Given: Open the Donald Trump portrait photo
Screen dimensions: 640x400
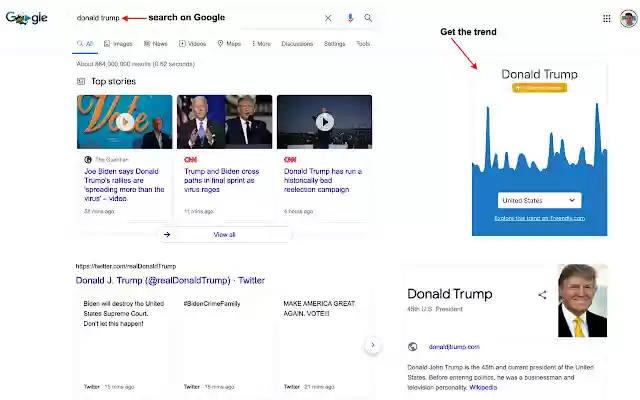Looking at the screenshot, I should (582, 301).
